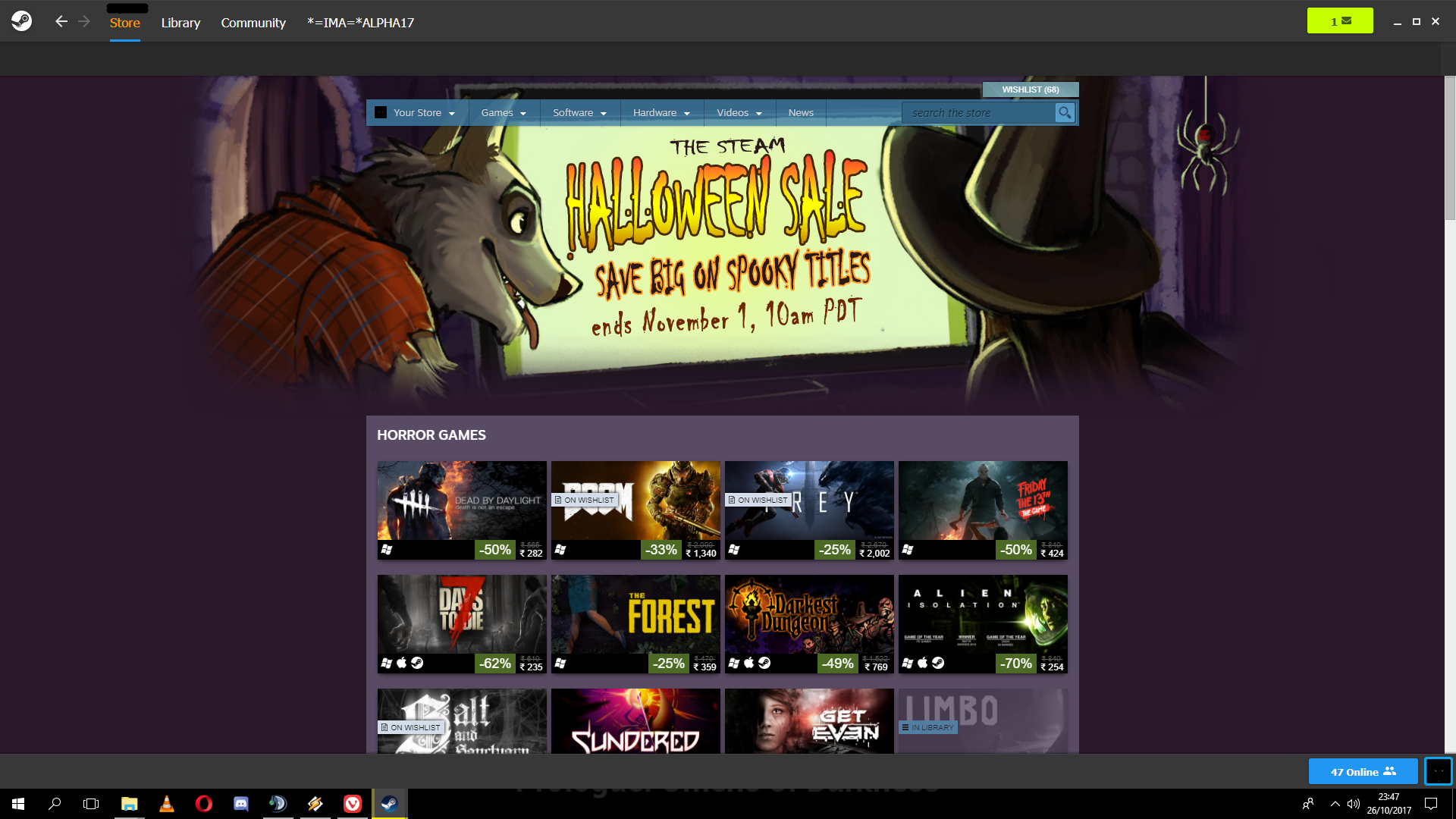Open Discord from the taskbar
Image resolution: width=1456 pixels, height=819 pixels.
pyautogui.click(x=240, y=804)
